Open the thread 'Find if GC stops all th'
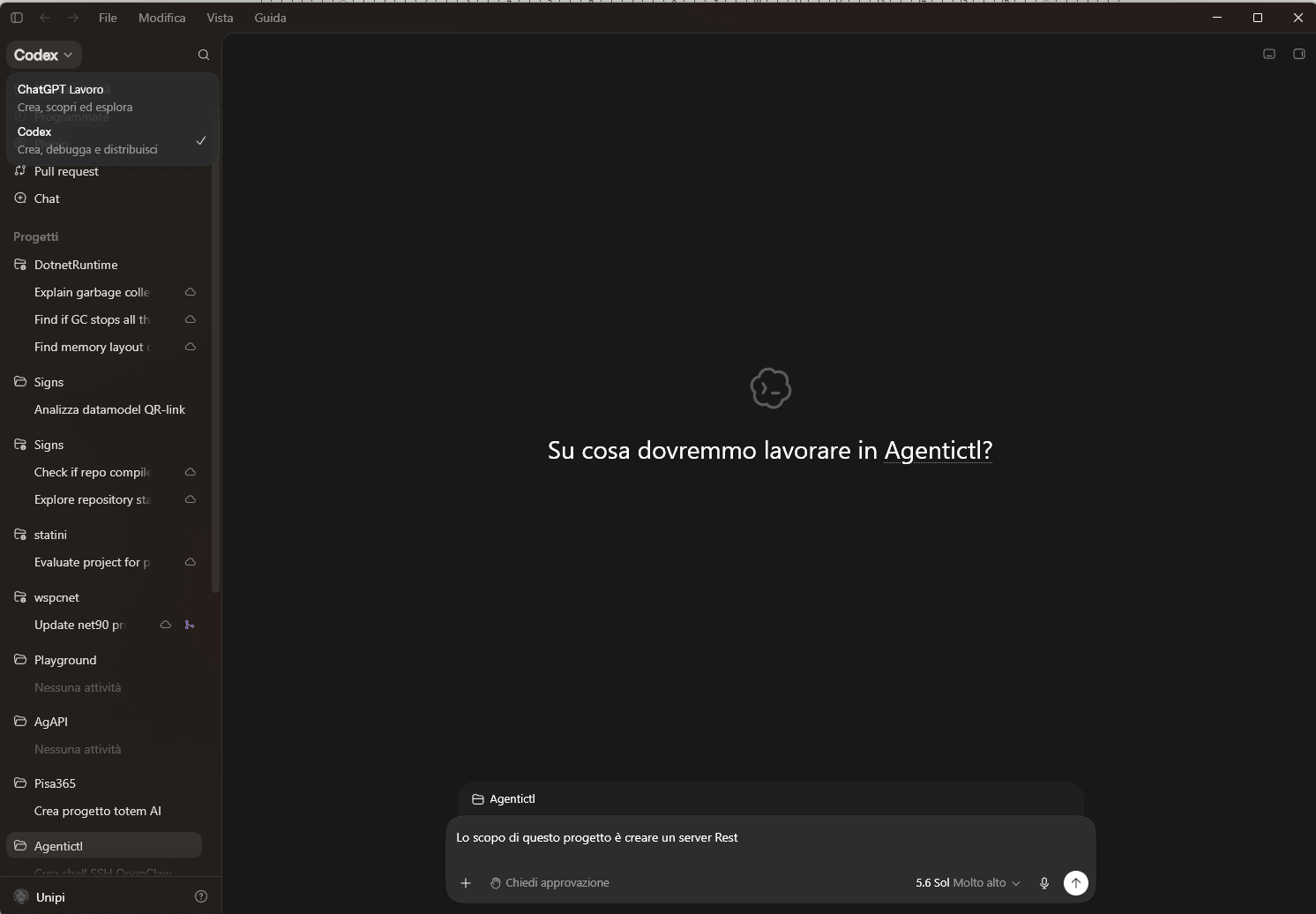The width and height of the screenshot is (1316, 914). [92, 319]
